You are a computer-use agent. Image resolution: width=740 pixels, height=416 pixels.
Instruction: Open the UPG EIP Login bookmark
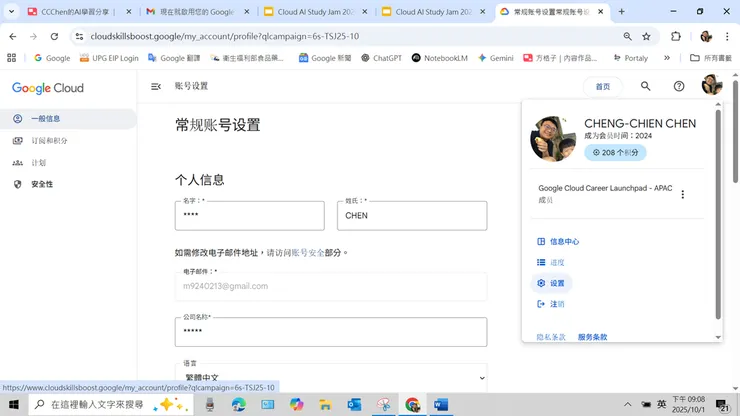(109, 58)
